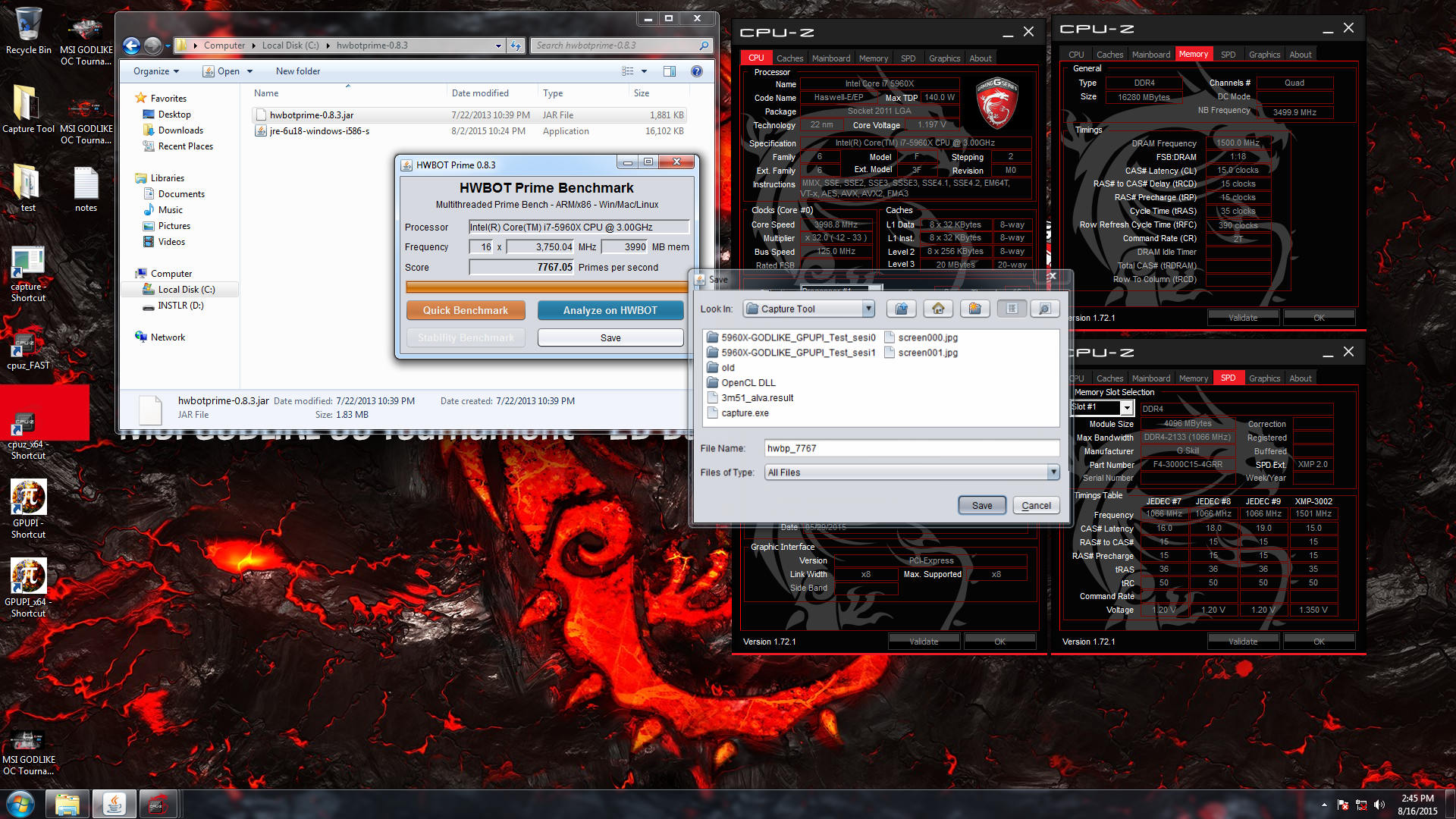This screenshot has height=819, width=1456.
Task: Expand chevron after Local Disk (C:) in address bar
Action: [328, 45]
